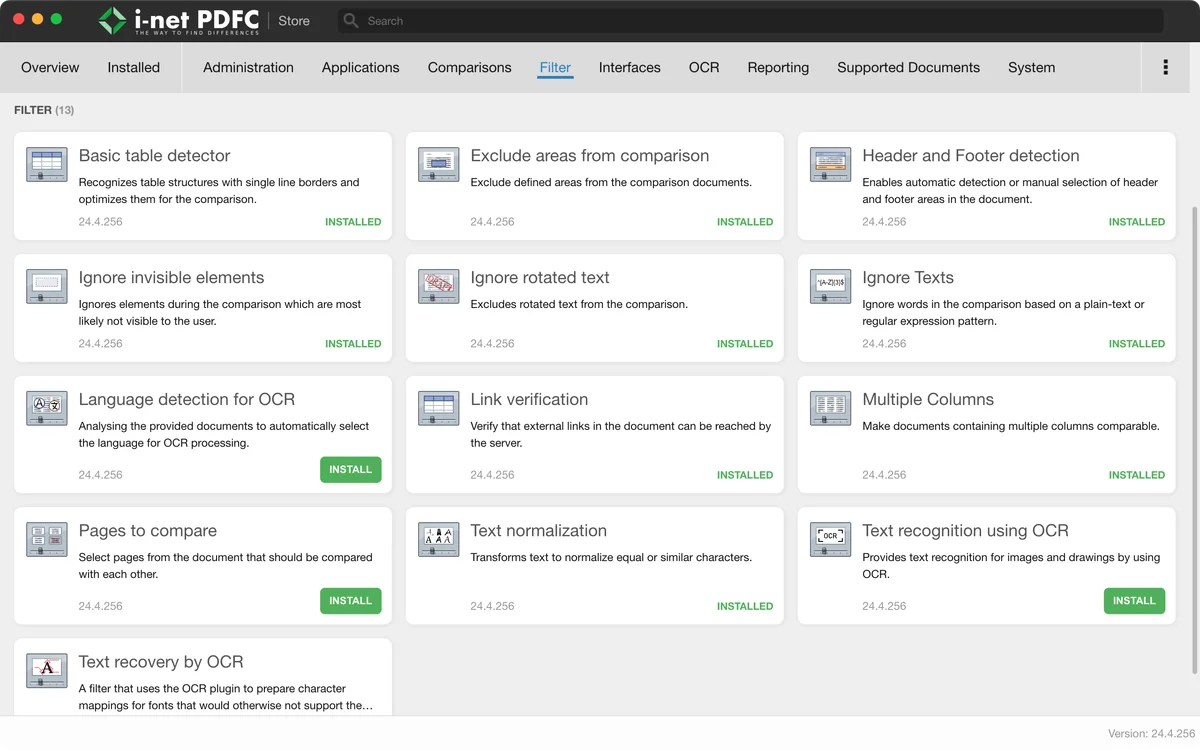Viewport: 1200px width, 750px height.
Task: Click the Ignore Texts regex icon
Action: (830, 287)
